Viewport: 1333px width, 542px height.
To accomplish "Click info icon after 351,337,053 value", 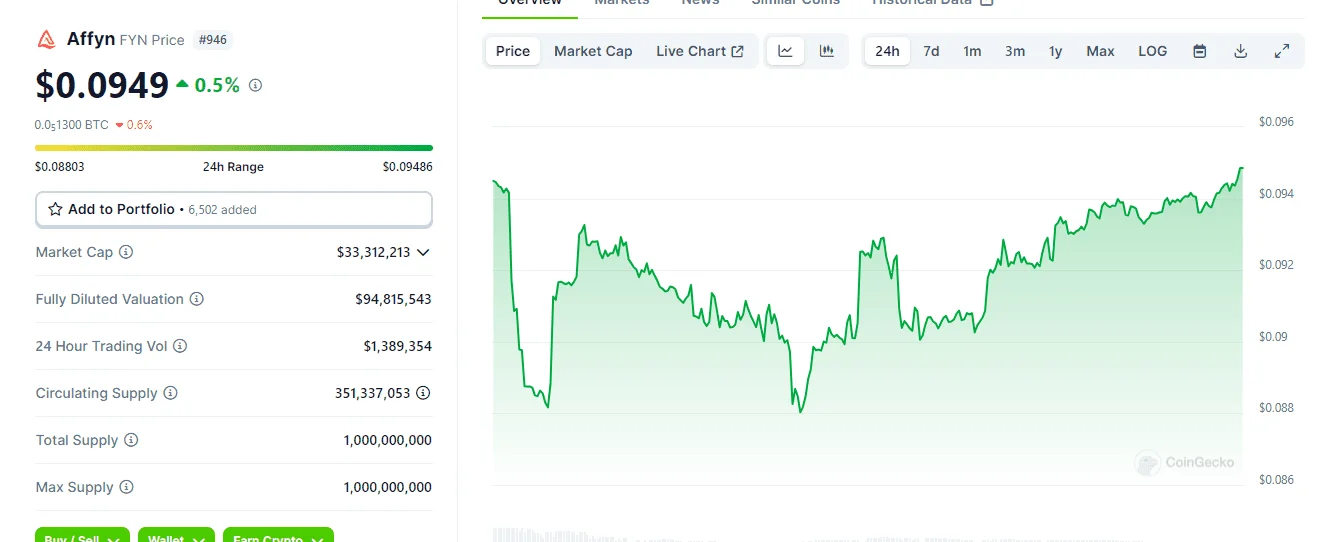I will (x=424, y=393).
